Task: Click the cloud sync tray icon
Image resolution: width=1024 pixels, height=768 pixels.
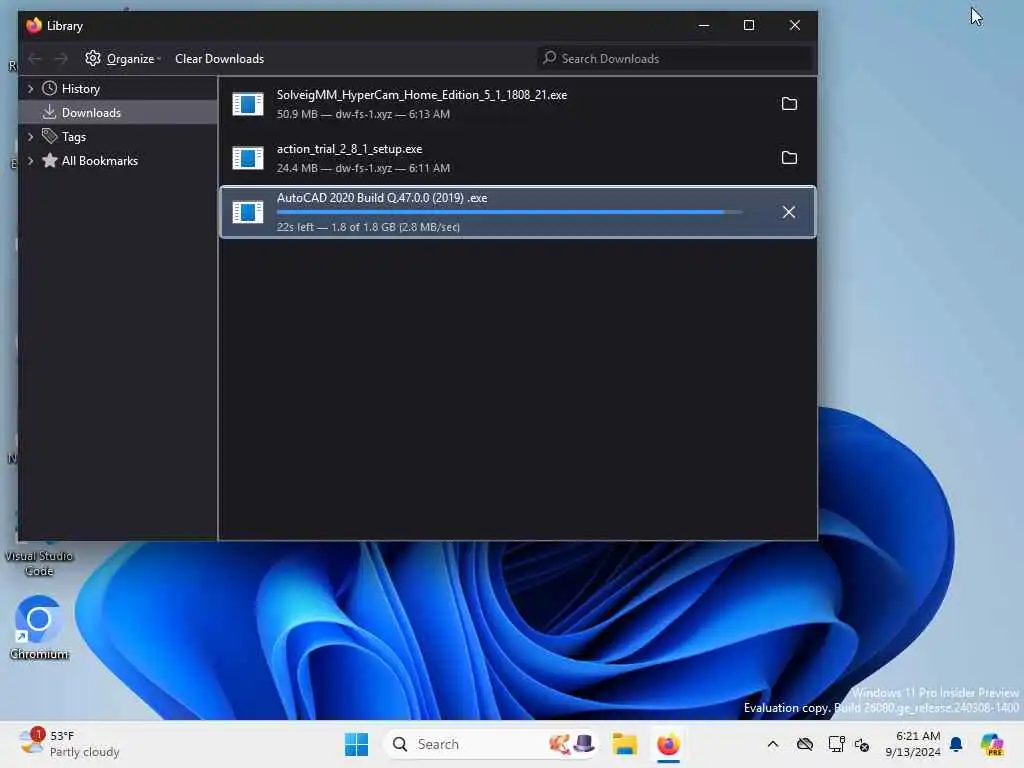Action: click(x=805, y=744)
